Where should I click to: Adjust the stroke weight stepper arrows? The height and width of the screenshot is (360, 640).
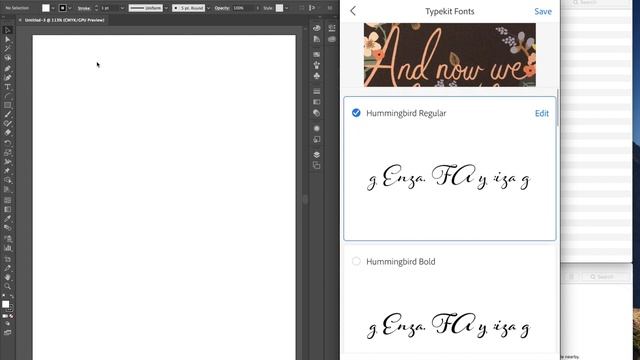pos(96,8)
